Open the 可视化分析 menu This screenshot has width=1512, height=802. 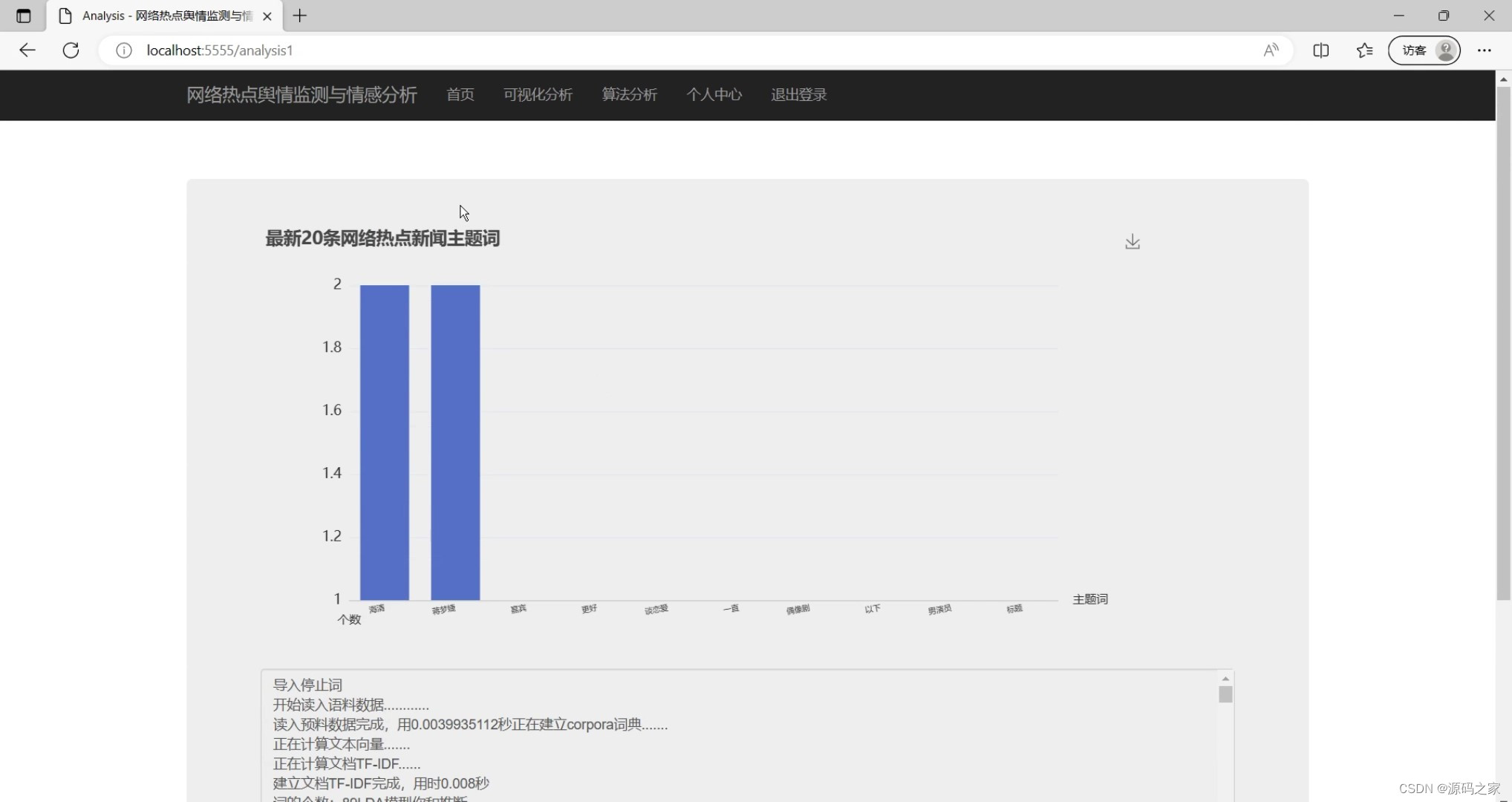pos(538,95)
